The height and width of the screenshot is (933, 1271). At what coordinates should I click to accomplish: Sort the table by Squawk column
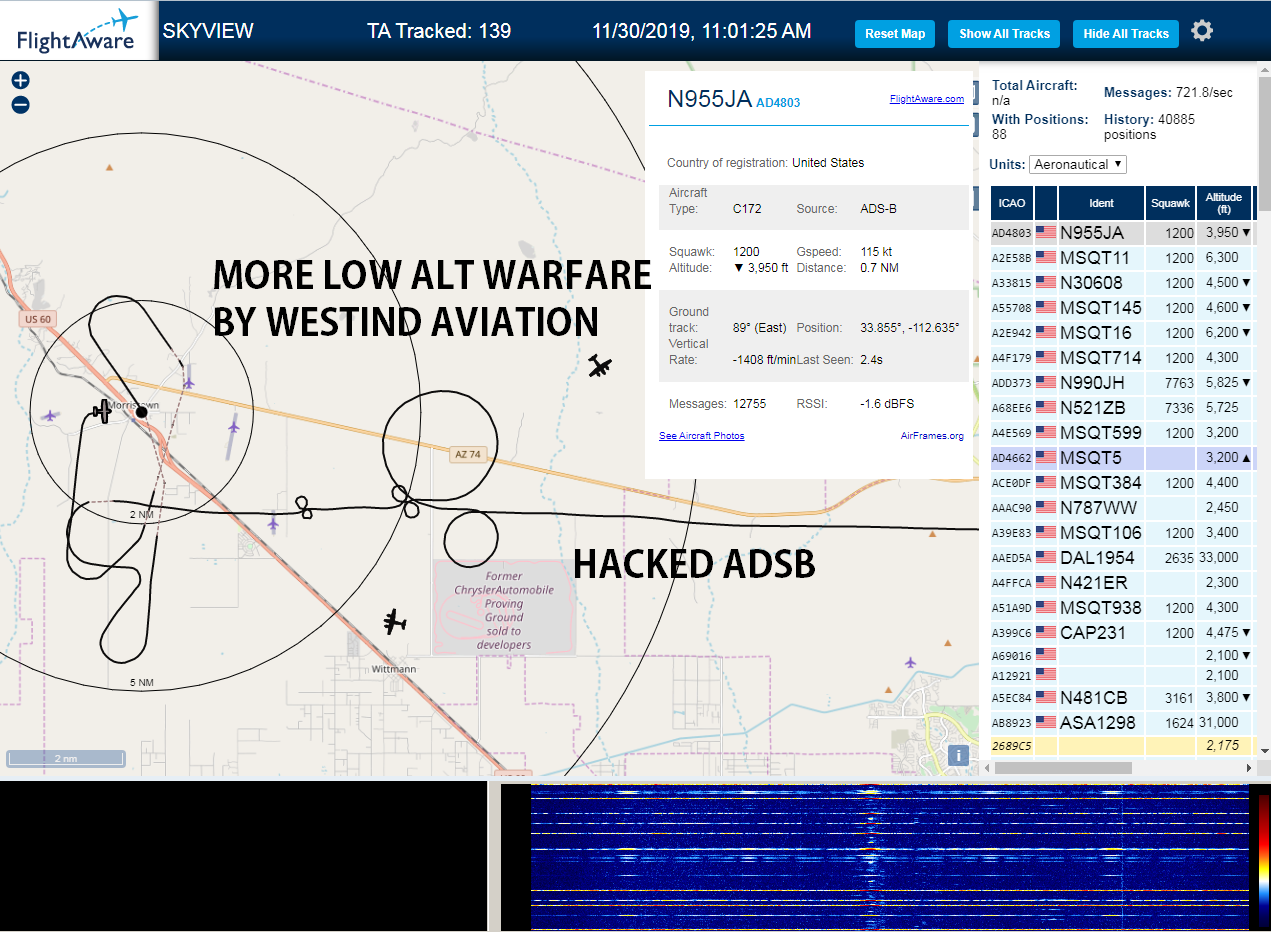(x=1171, y=203)
